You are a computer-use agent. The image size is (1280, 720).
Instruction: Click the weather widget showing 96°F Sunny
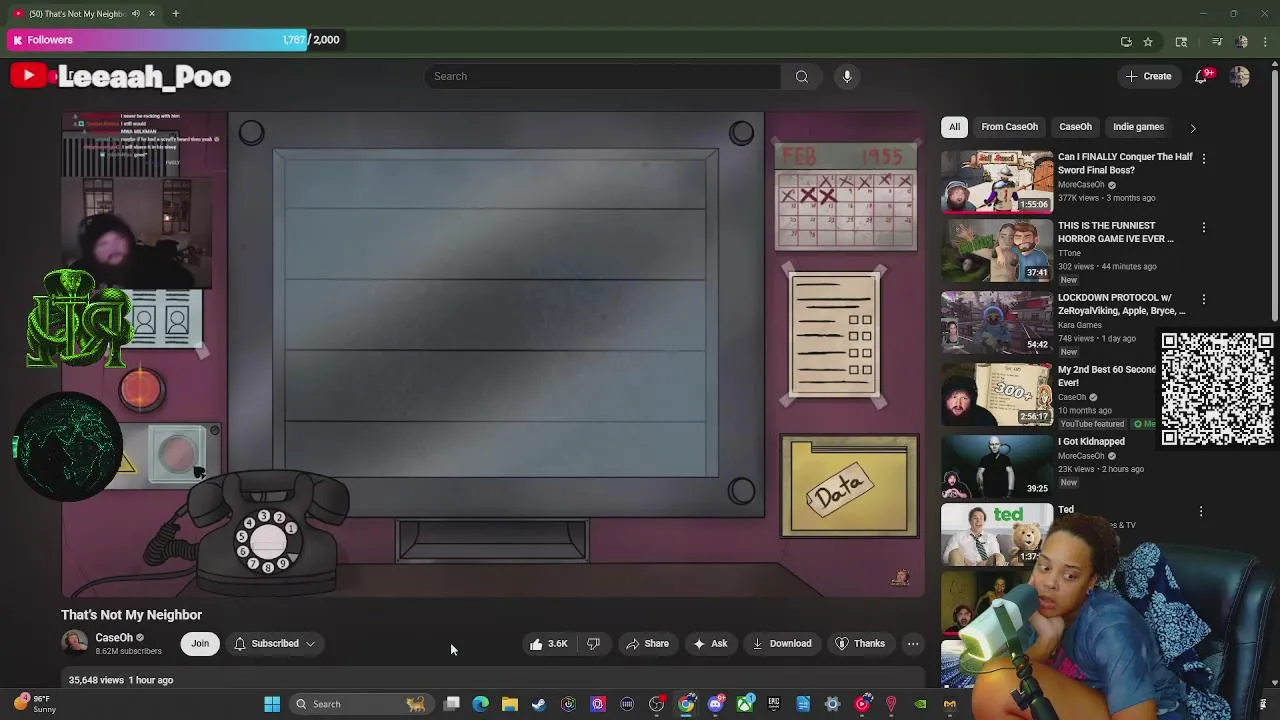point(35,704)
